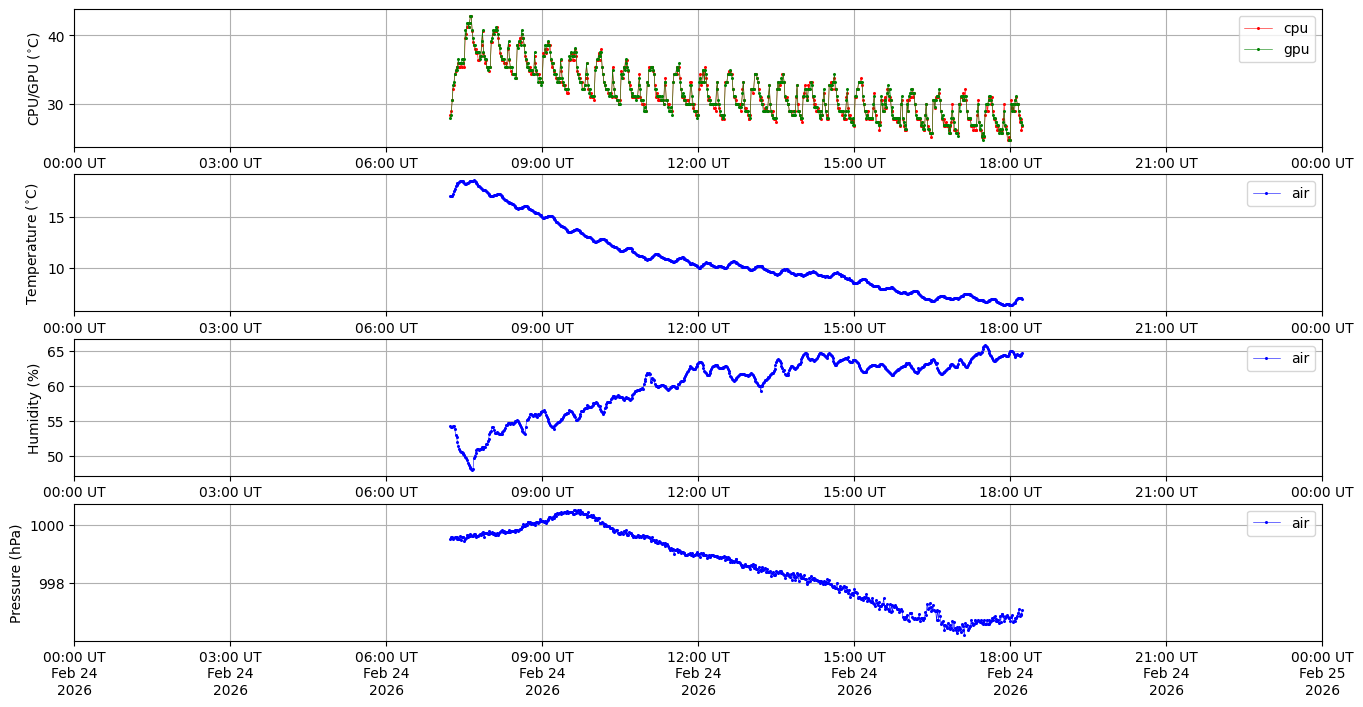Click the green gpu legend marker
This screenshot has height=707, width=1363.
pyautogui.click(x=1257, y=48)
